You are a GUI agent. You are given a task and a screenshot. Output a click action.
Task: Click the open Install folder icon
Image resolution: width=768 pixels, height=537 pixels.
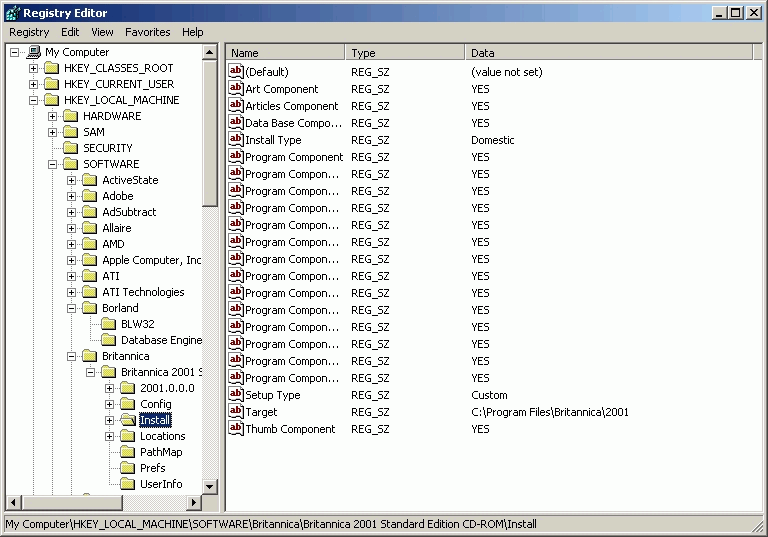[128, 420]
